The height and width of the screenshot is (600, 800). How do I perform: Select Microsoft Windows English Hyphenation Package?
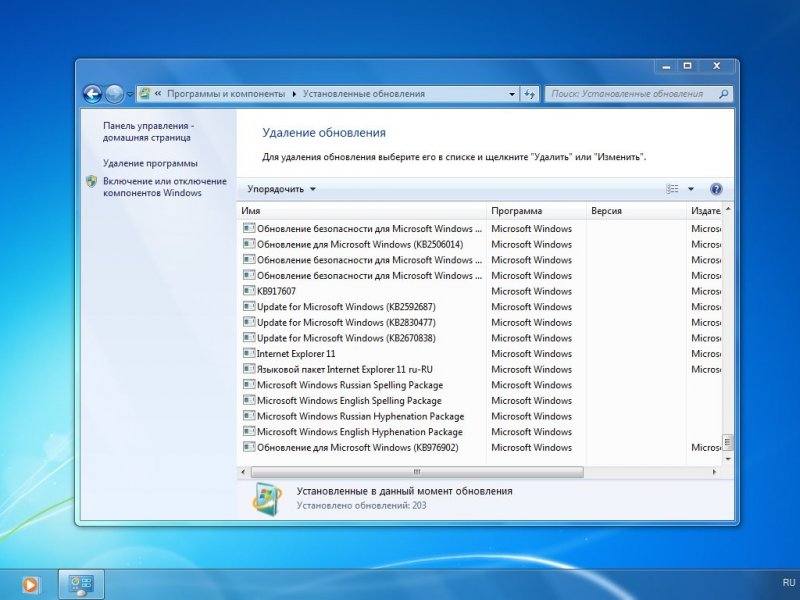pos(480,432)
